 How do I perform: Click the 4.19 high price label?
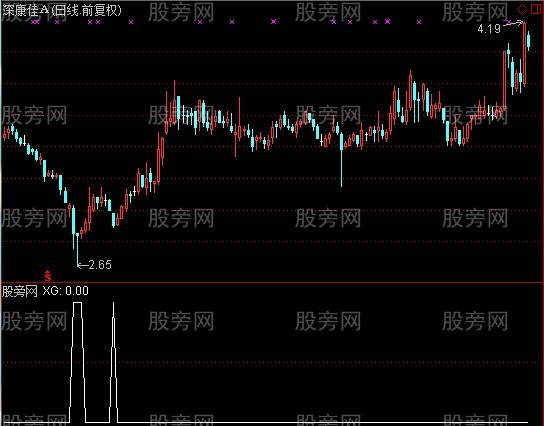coord(489,28)
